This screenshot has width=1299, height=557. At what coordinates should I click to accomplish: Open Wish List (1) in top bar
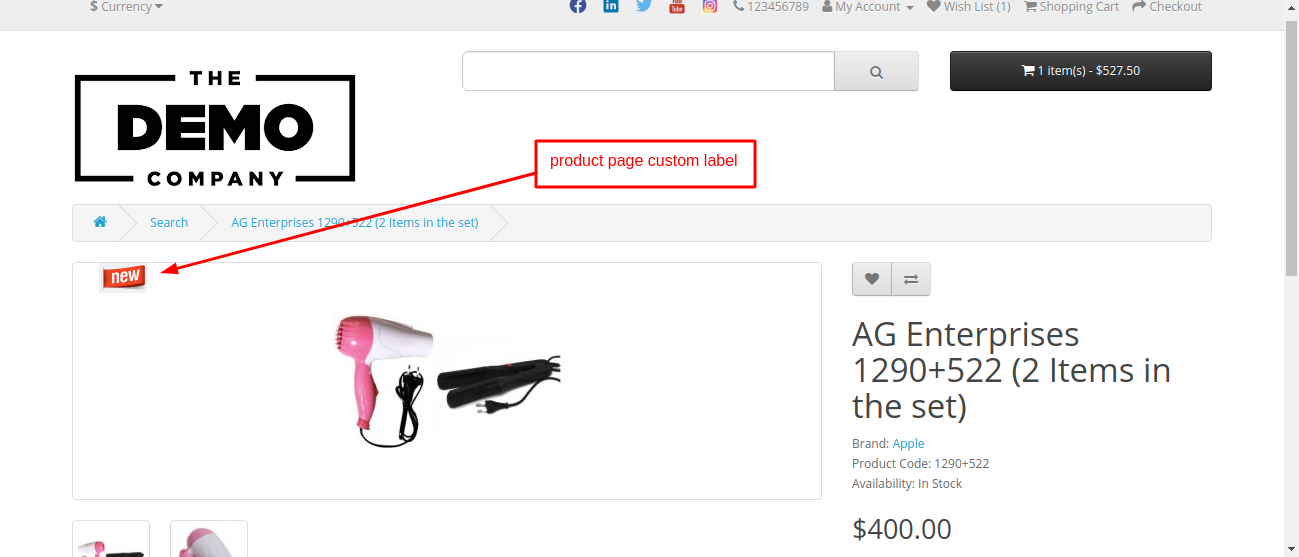click(x=969, y=7)
